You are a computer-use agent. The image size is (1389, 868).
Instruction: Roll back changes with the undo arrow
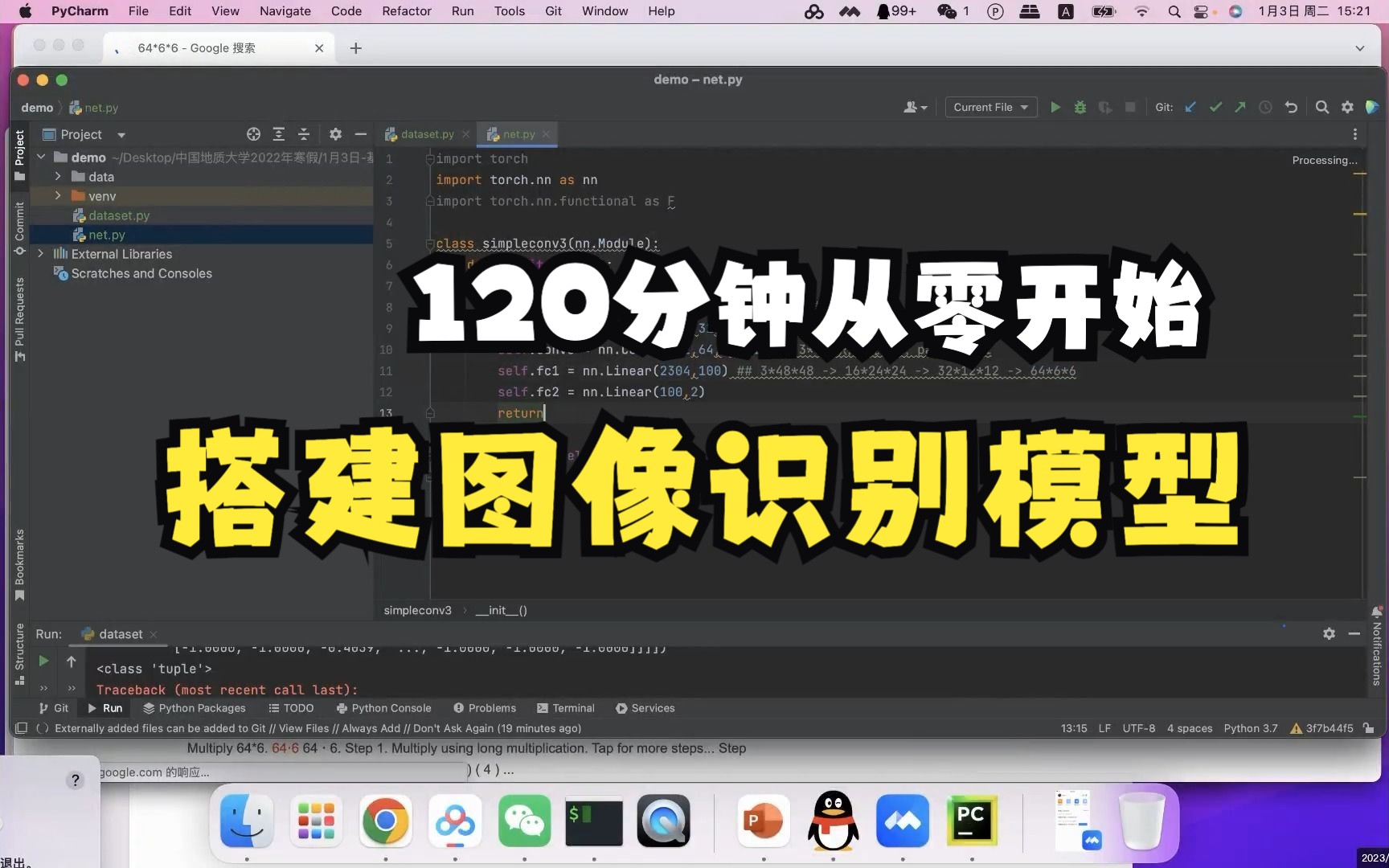coord(1291,107)
